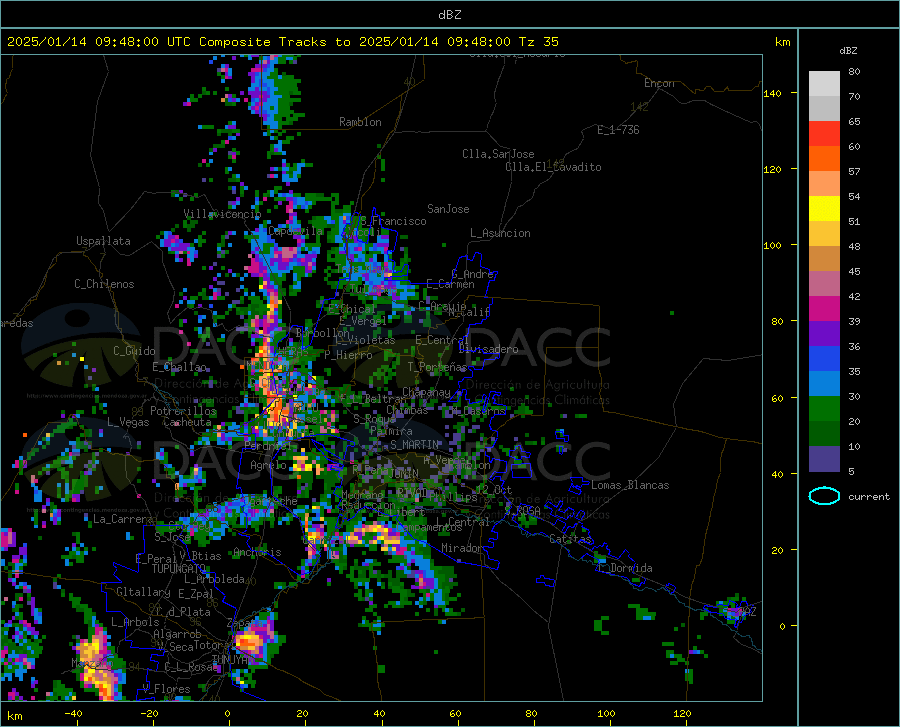Click the Villavicencio place label
This screenshot has height=727, width=900.
coord(222,214)
